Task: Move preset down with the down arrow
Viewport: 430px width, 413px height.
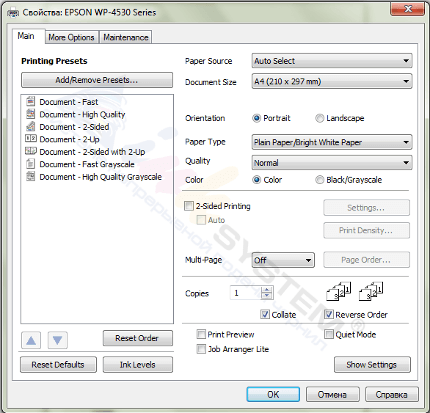Action: point(57,340)
